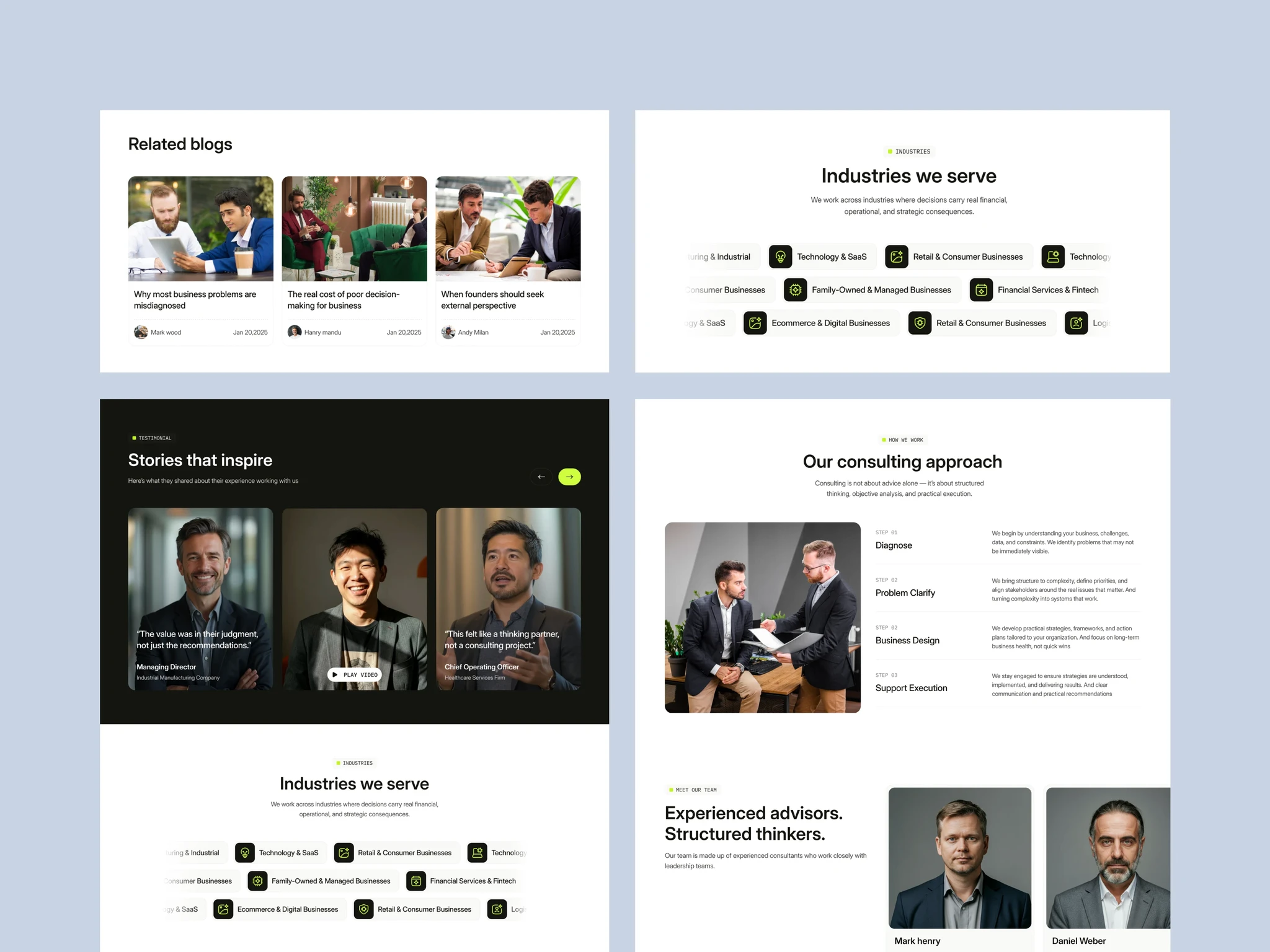Viewport: 1270px width, 952px height.
Task: Click the person icon on the Technology chip
Action: click(x=1052, y=257)
